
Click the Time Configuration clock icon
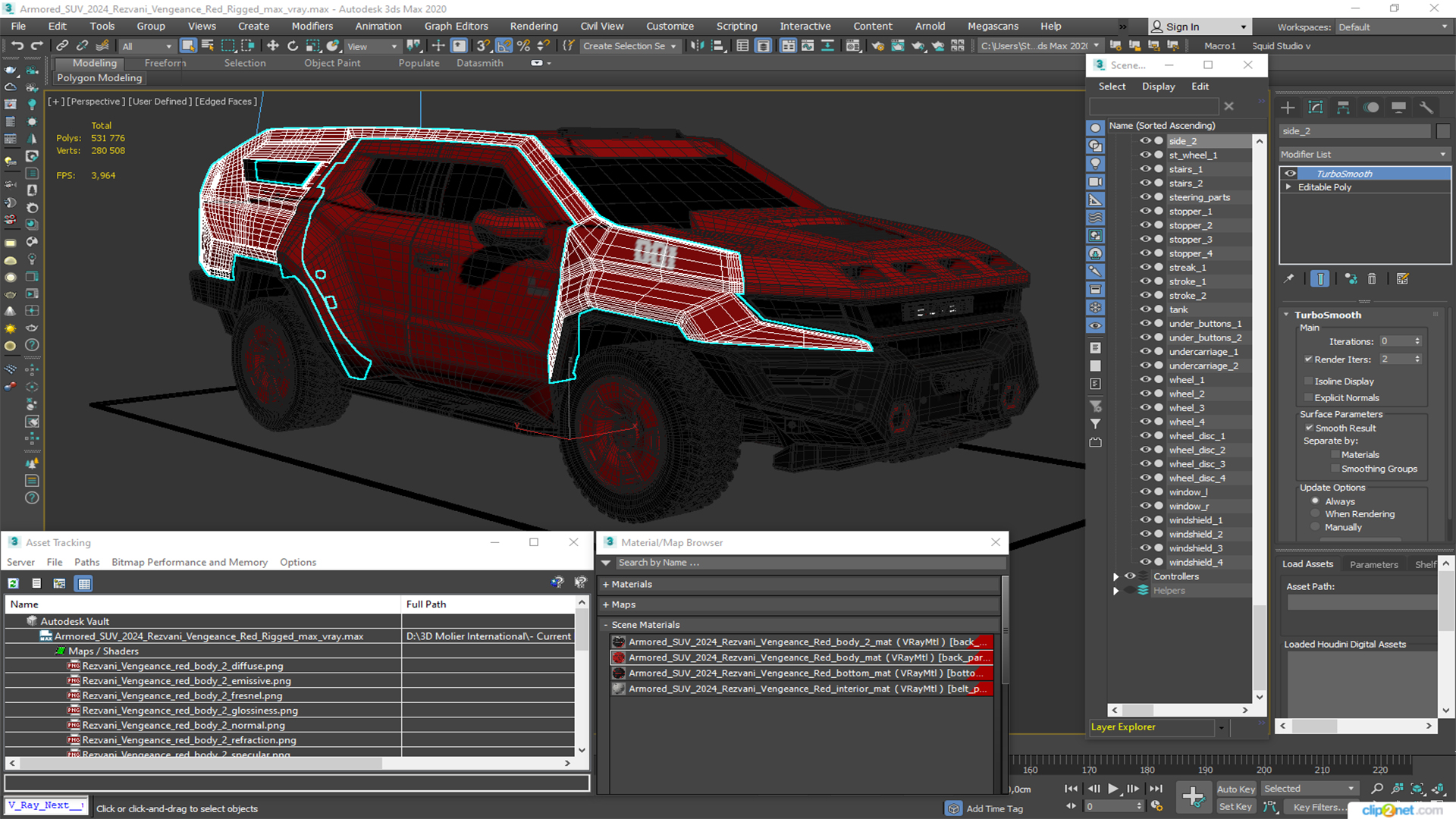click(x=1156, y=806)
